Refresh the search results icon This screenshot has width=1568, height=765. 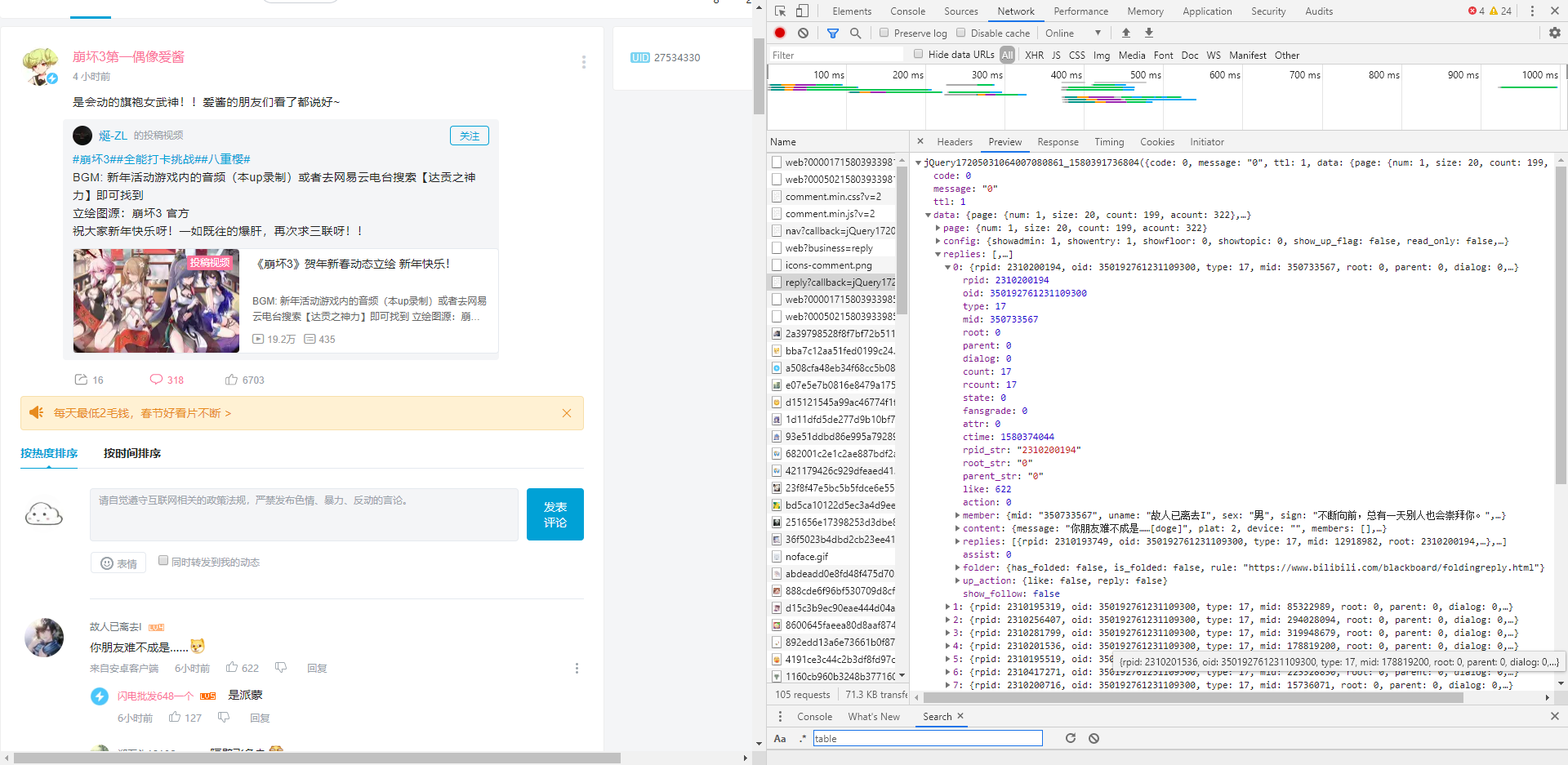pyautogui.click(x=1071, y=738)
